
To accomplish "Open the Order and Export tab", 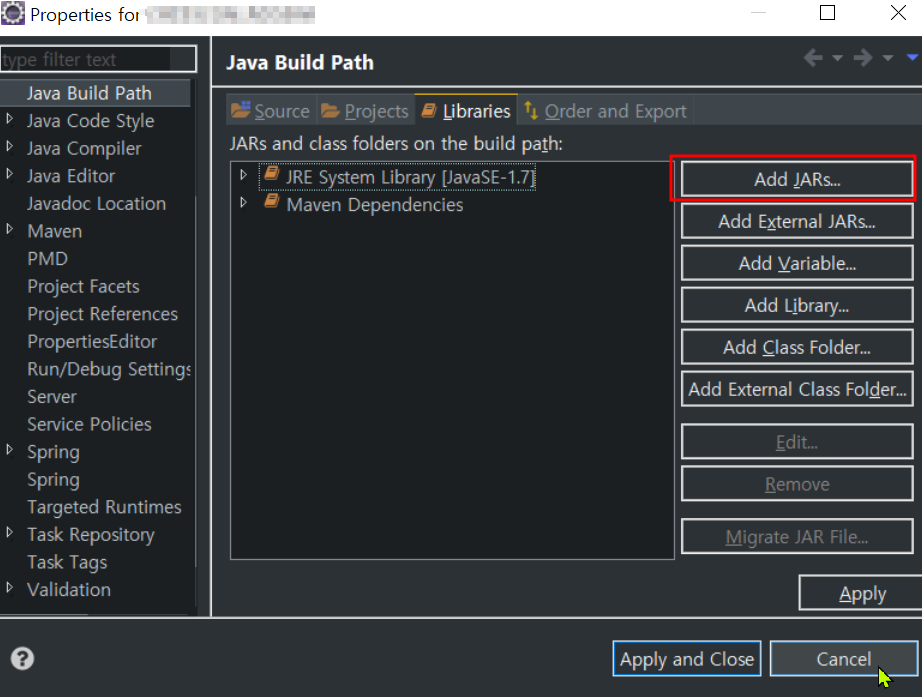I will (x=606, y=111).
